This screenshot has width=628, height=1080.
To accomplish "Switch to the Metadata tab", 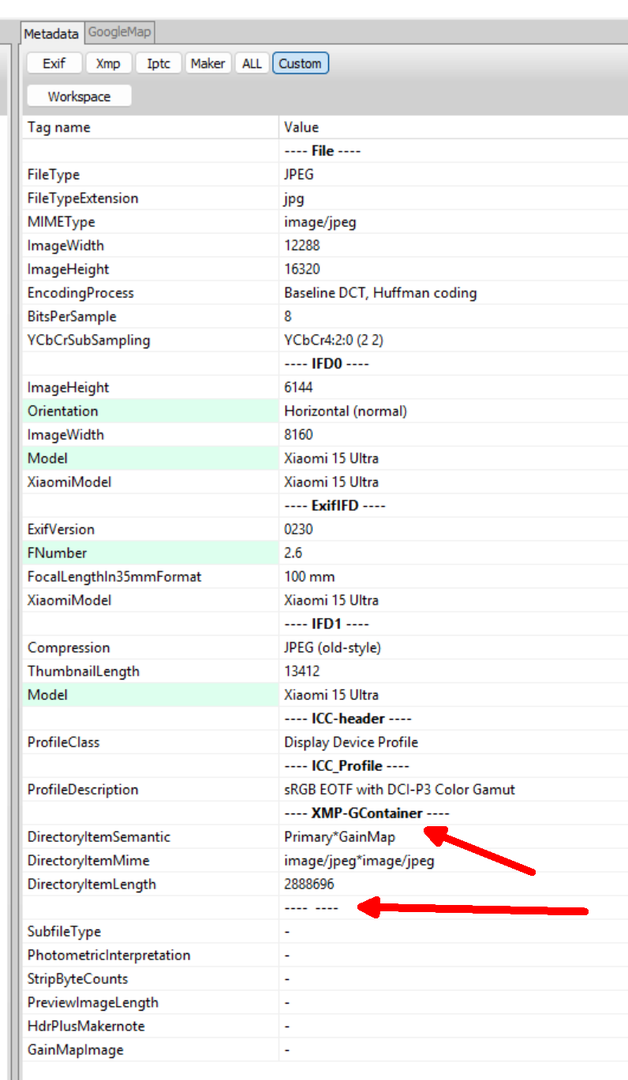I will [52, 33].
